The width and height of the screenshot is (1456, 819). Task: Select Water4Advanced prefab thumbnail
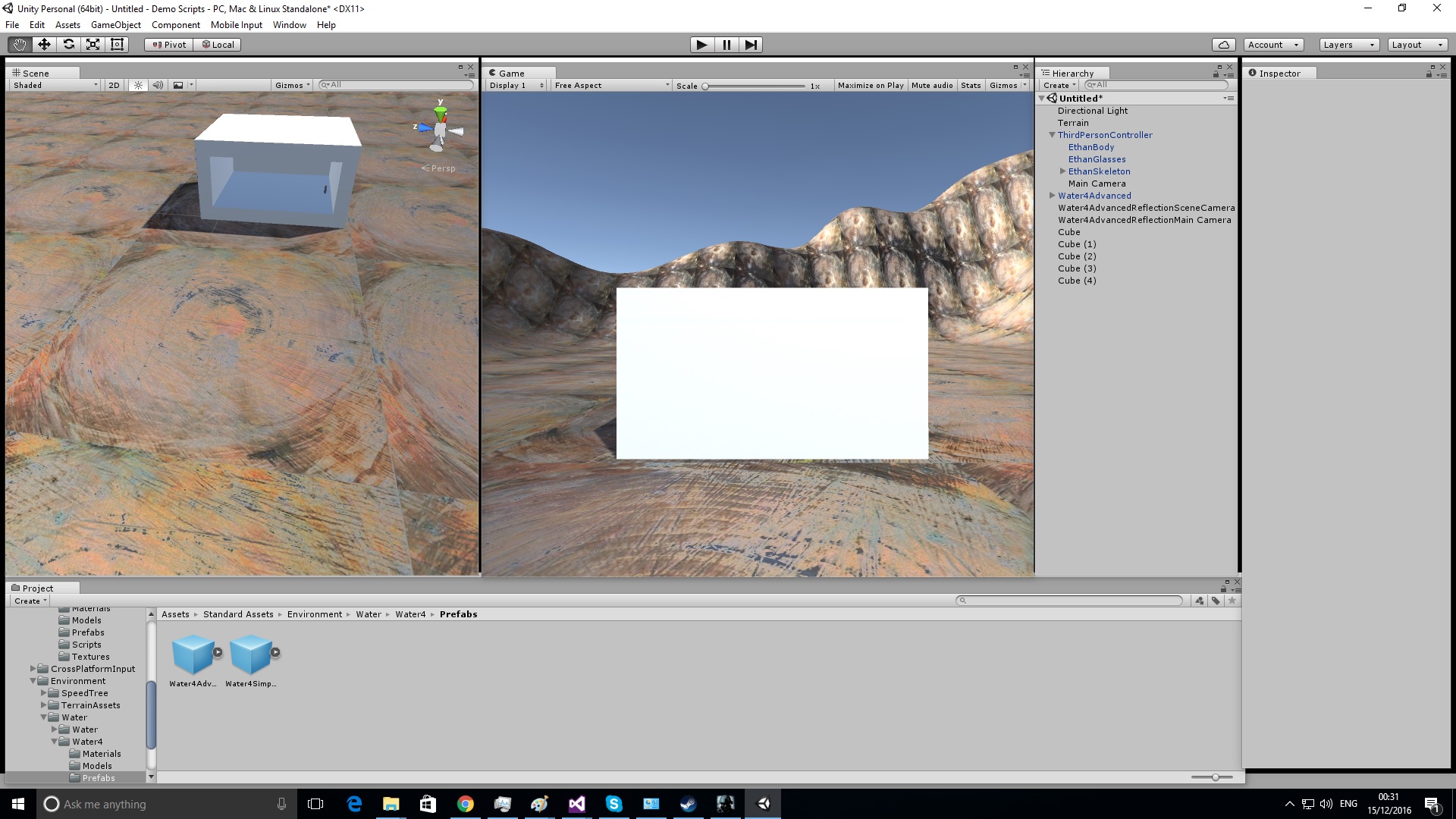point(193,655)
